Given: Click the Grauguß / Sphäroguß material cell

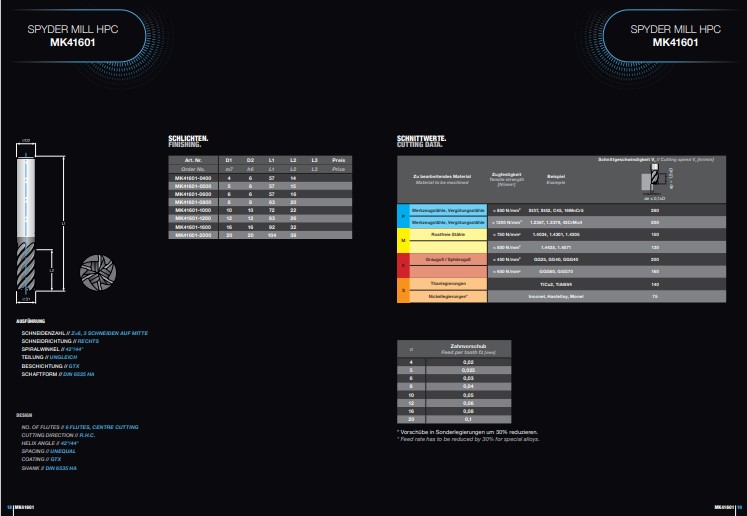Looking at the screenshot, I should (448, 260).
